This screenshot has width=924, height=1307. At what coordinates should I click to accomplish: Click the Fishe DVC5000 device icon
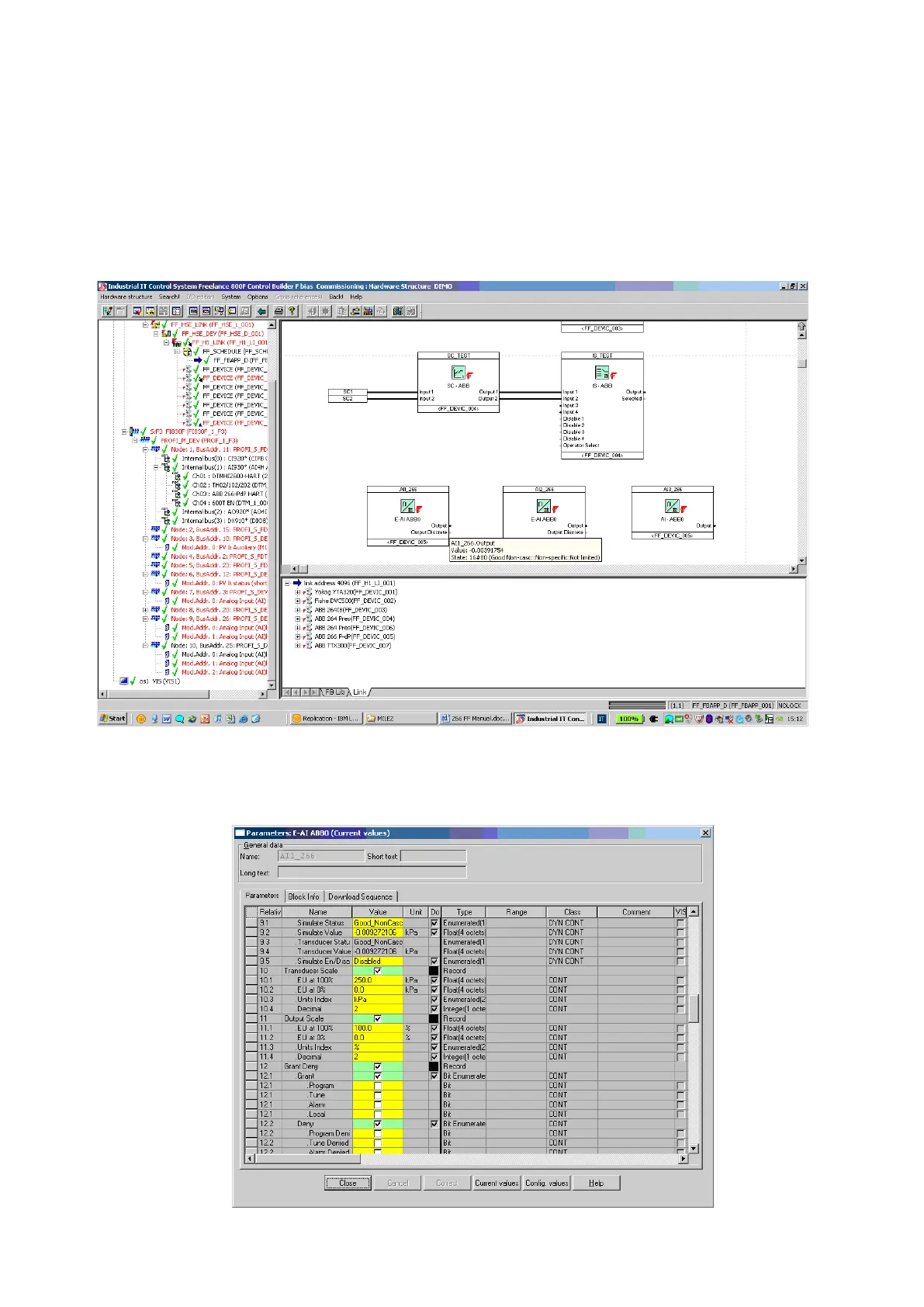[307, 601]
